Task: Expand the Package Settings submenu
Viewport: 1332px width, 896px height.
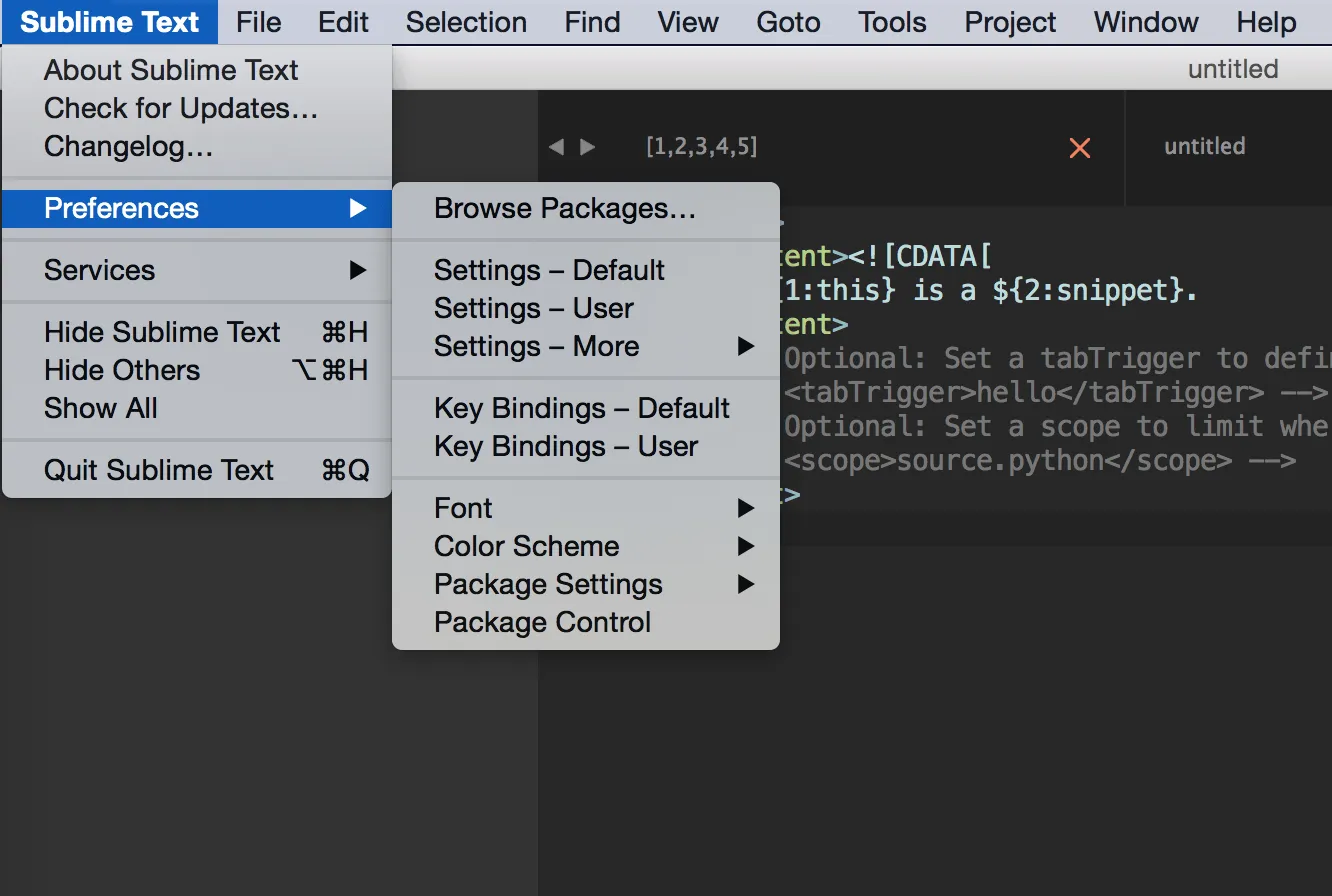Action: click(x=548, y=584)
